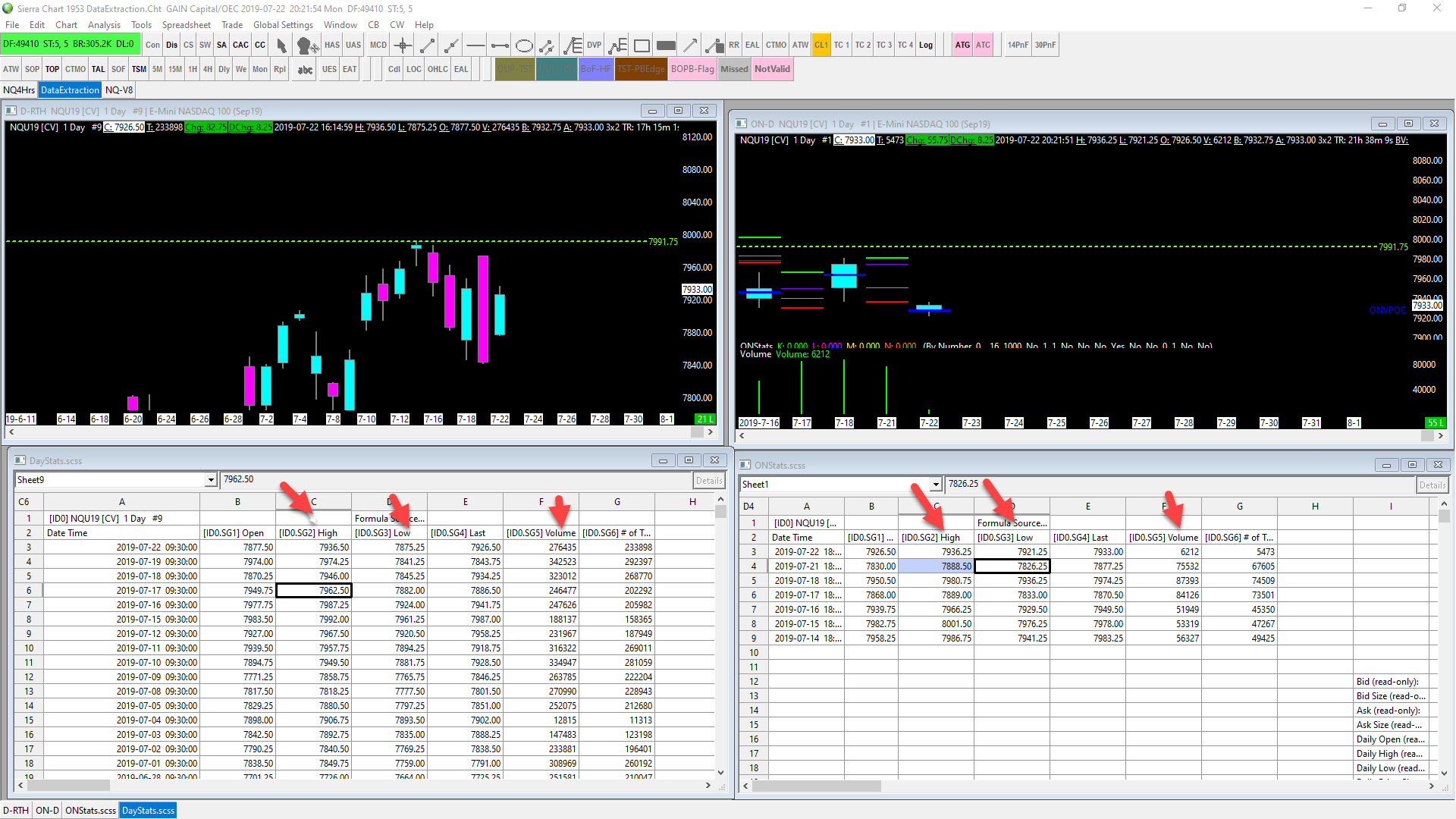The height and width of the screenshot is (819, 1456).
Task: Select the rectangle outline drawing tool
Action: click(642, 45)
